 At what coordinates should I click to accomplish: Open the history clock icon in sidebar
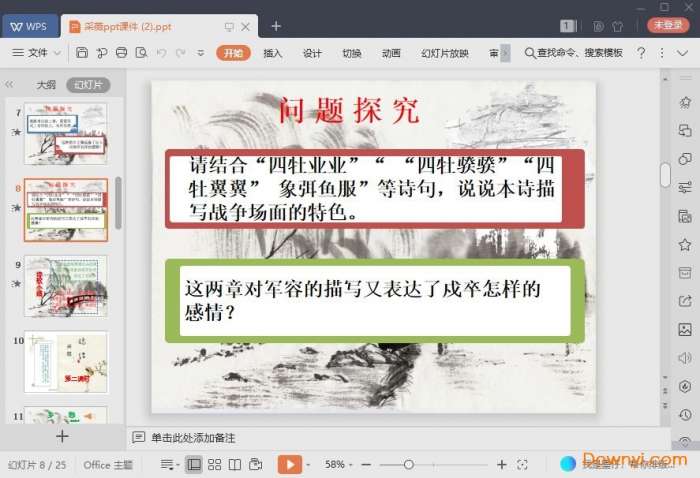(685, 415)
